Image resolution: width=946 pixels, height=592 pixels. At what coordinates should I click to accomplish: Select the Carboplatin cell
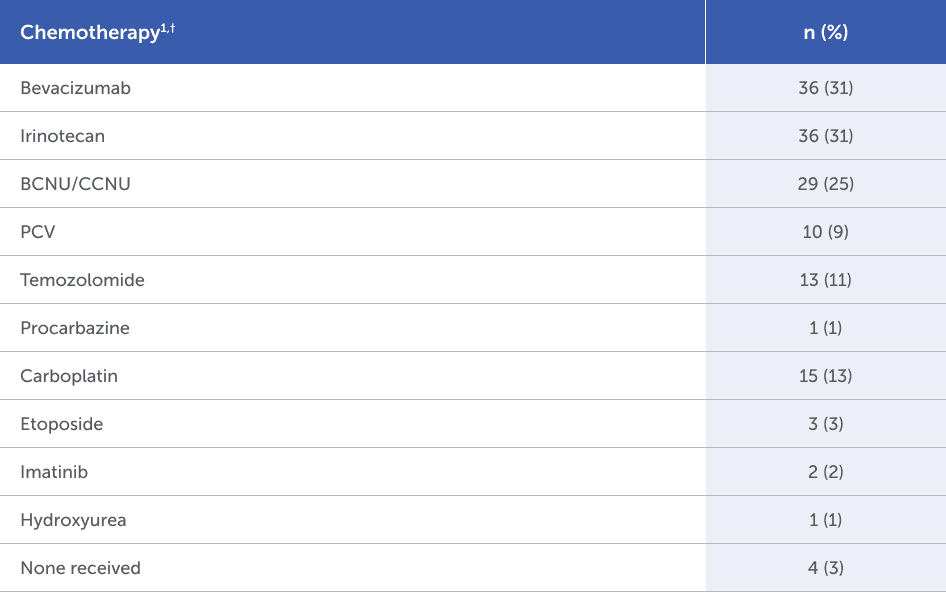point(69,376)
